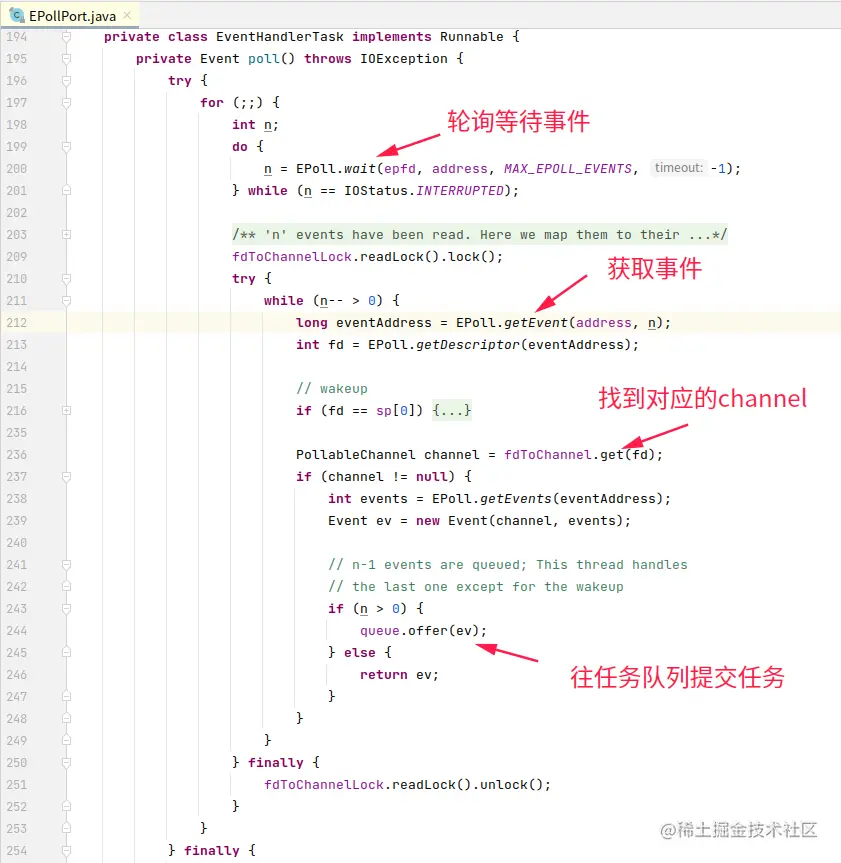Click the 'wait' method call on EPoll
The width and height of the screenshot is (841, 863).
360,169
